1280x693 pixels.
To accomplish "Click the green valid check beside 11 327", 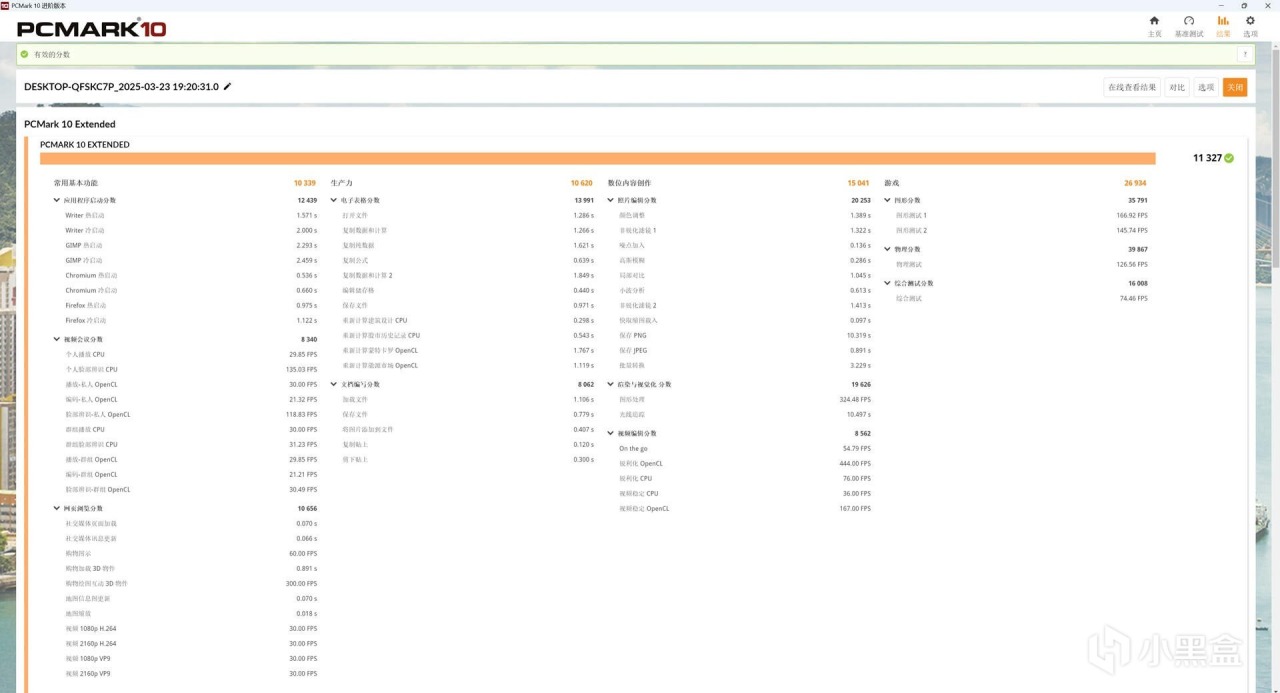I will tap(1229, 158).
